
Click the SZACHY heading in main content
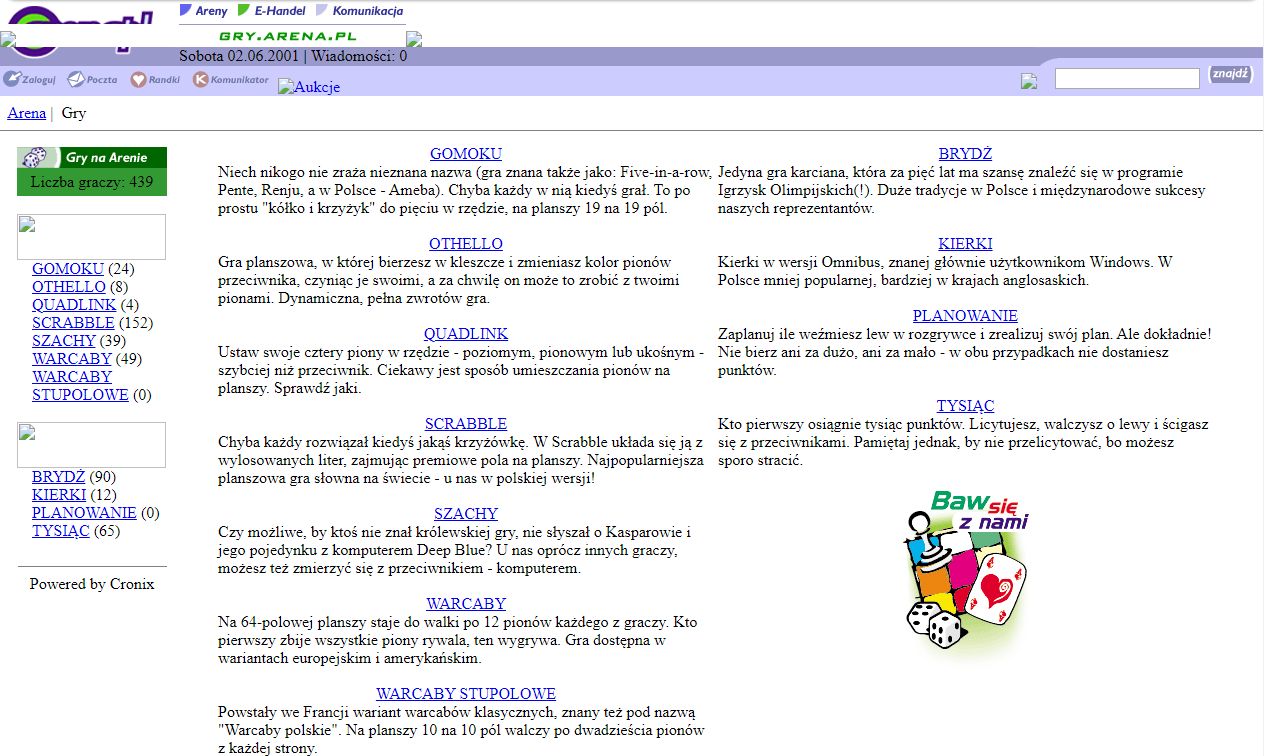tap(466, 514)
